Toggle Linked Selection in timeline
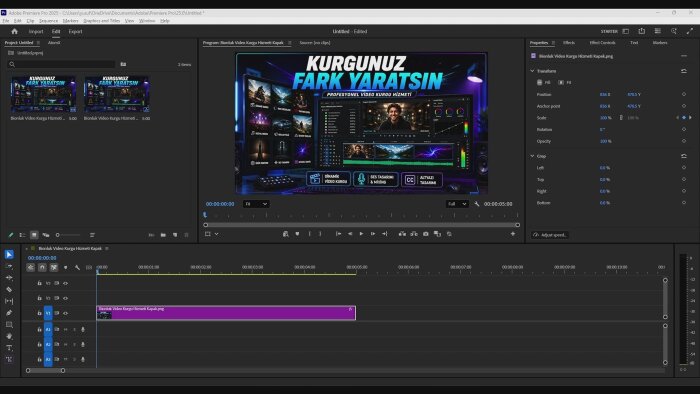The height and width of the screenshot is (394, 700). pyautogui.click(x=54, y=267)
